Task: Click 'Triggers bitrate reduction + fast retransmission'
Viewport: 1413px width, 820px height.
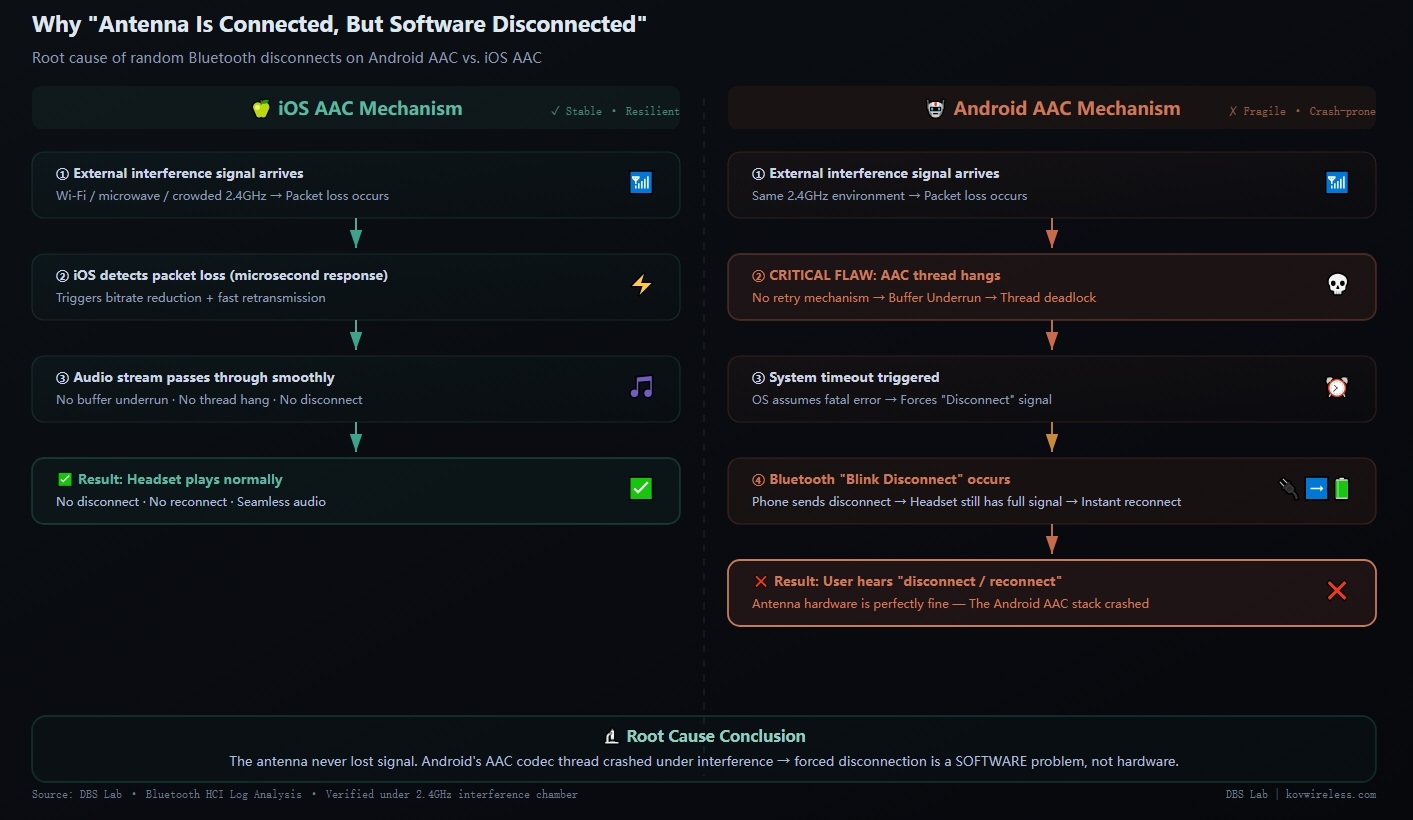Action: coord(191,298)
